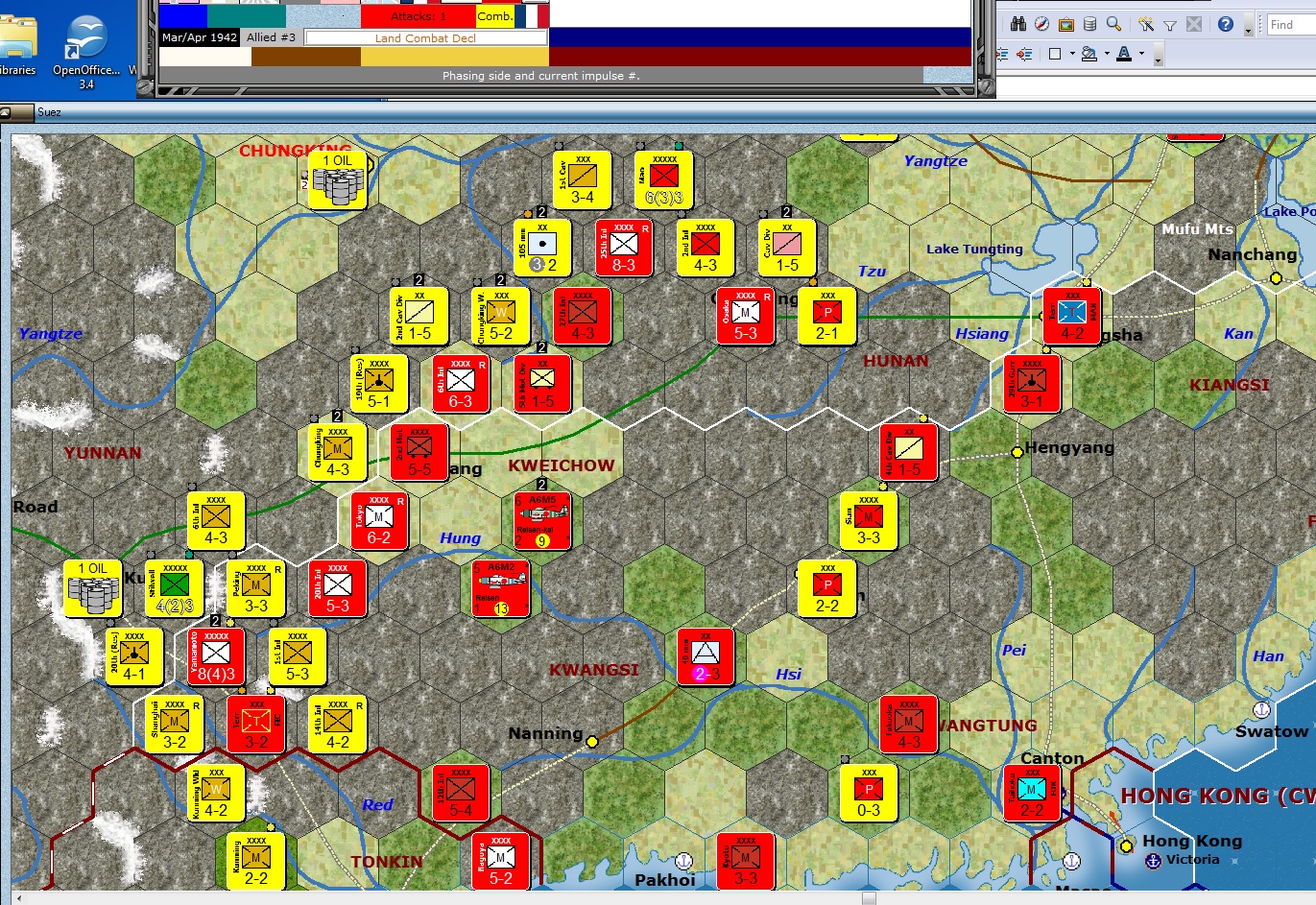Select the Nagoya 5-2 red counter
This screenshot has width=1316, height=905.
(x=501, y=861)
